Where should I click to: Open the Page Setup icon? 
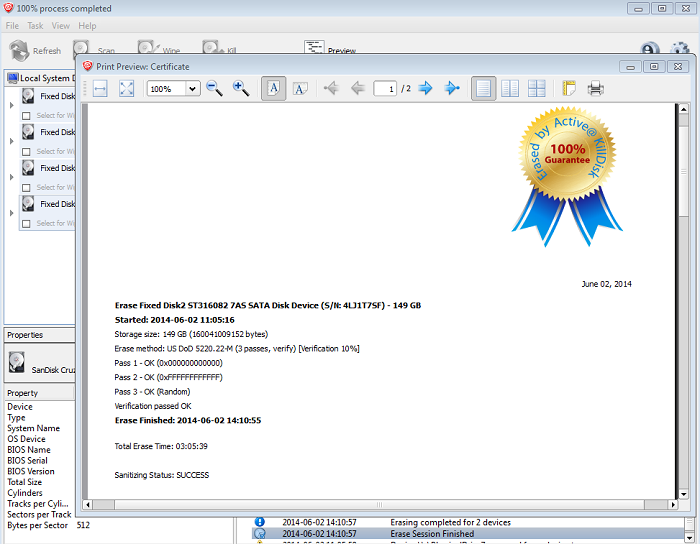click(570, 89)
